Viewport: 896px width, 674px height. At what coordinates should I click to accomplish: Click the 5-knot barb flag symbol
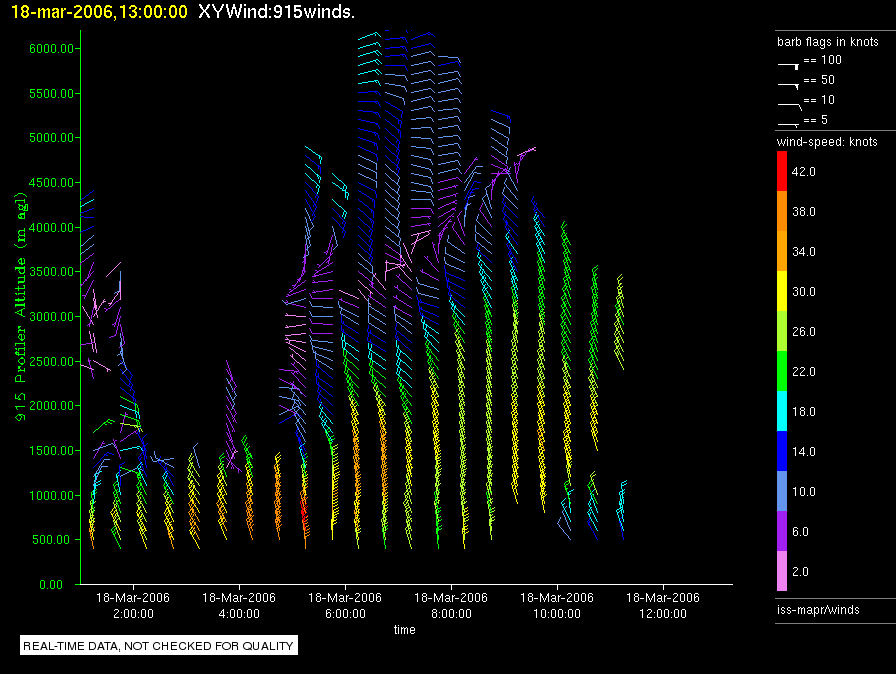pos(789,122)
